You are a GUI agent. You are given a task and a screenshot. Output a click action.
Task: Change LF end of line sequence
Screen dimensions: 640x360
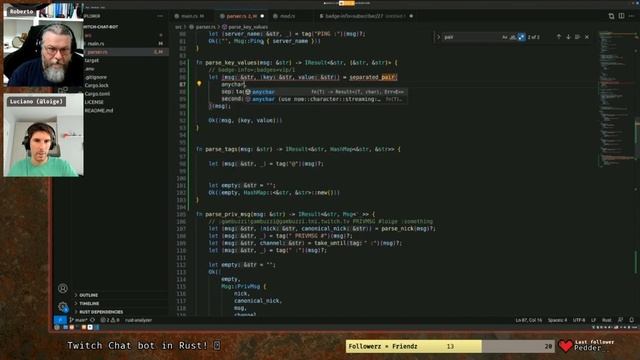(593, 320)
